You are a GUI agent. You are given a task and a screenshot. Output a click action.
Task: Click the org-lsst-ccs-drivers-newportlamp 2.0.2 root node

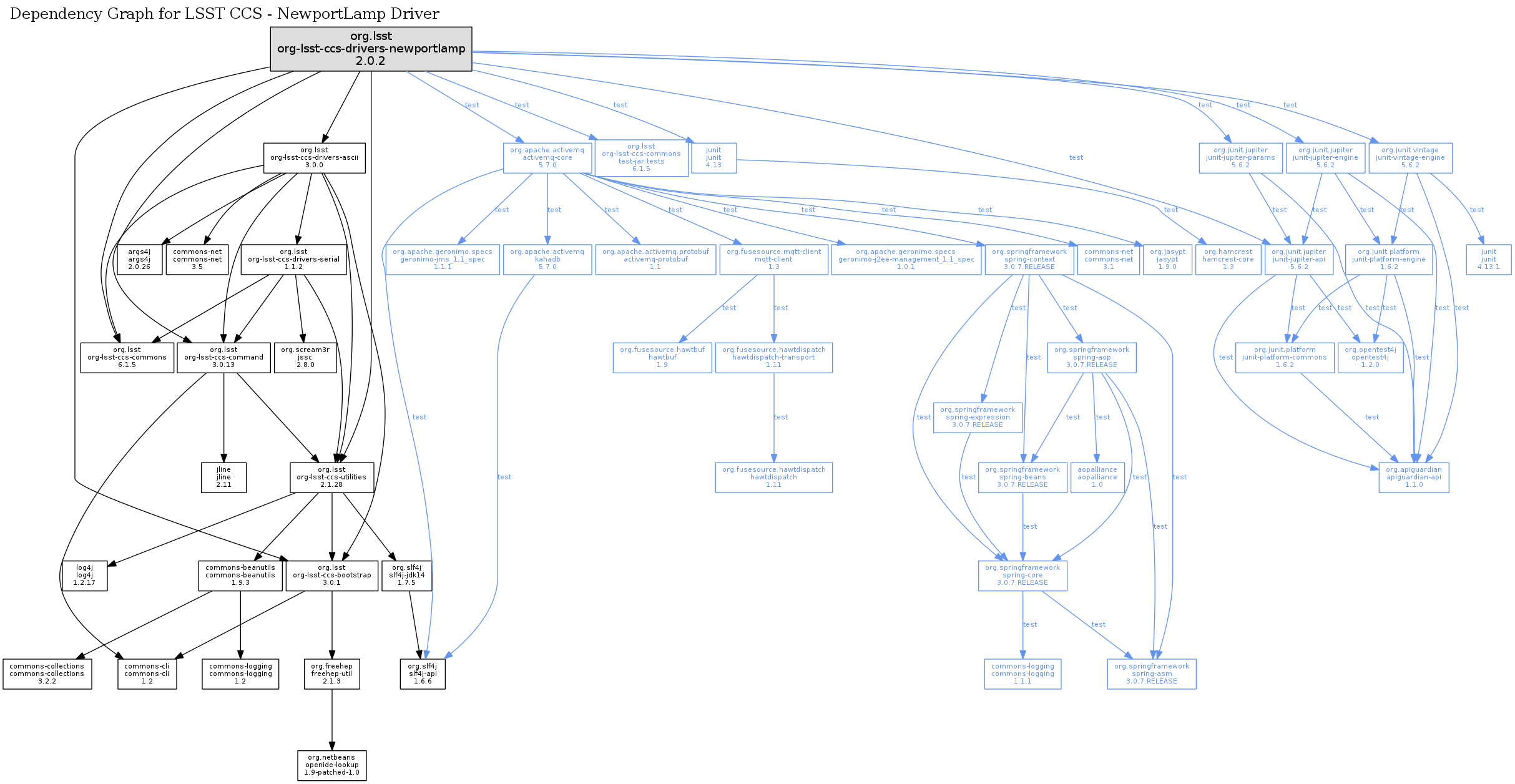(371, 49)
